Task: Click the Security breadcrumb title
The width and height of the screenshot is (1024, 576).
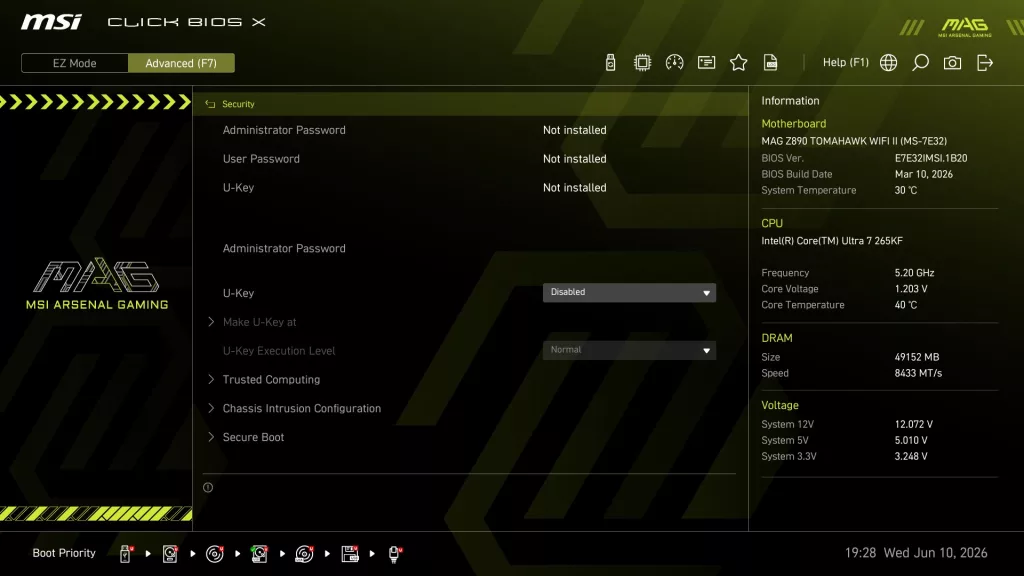Action: (x=238, y=104)
